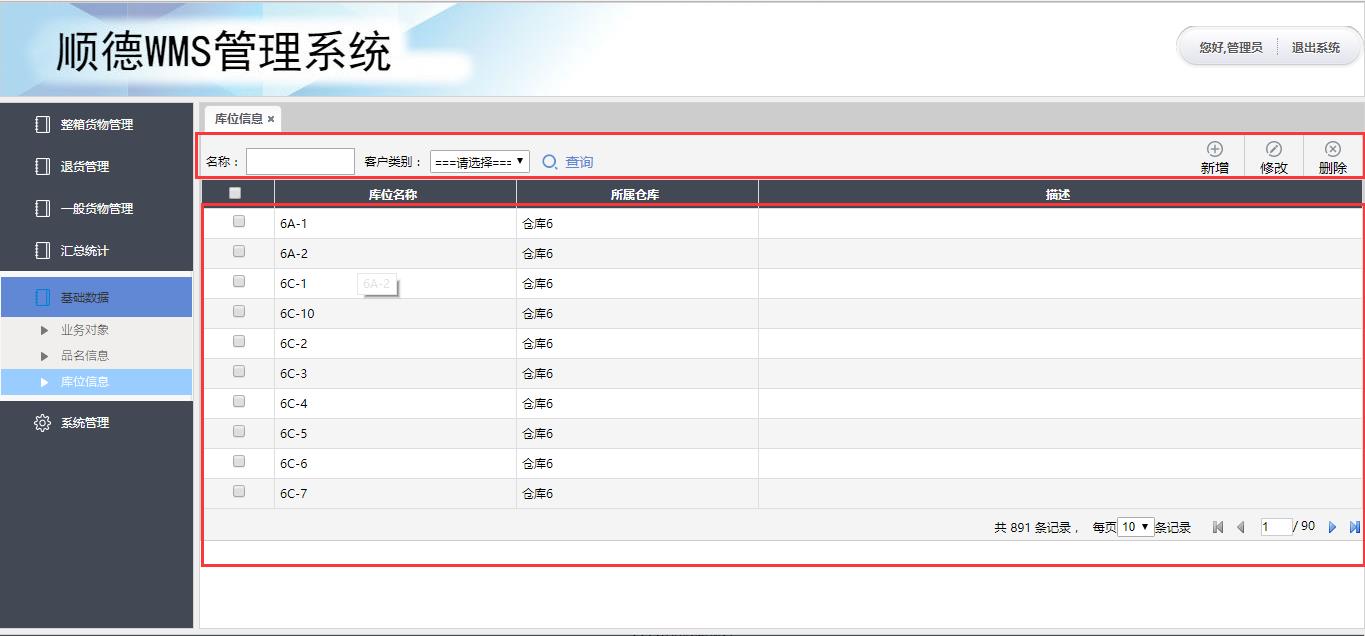Viewport: 1365px width, 636px height.
Task: Click the 退出系统 logout link
Action: [x=1315, y=48]
